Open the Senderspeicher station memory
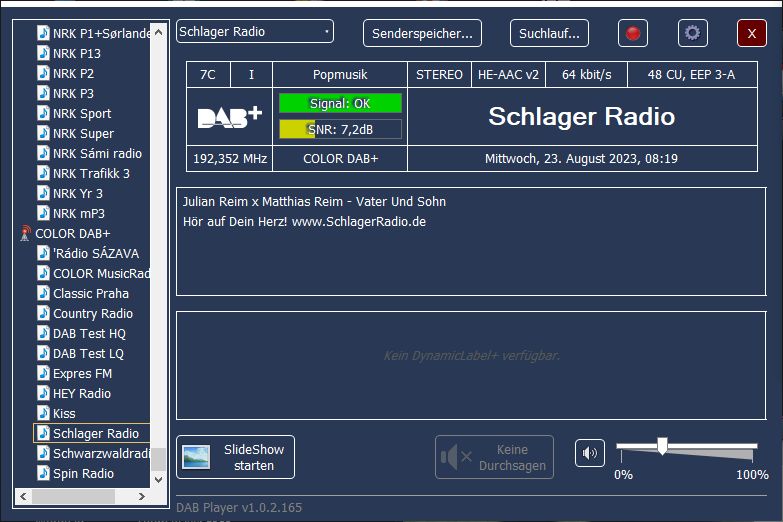783x522 pixels. click(x=422, y=33)
